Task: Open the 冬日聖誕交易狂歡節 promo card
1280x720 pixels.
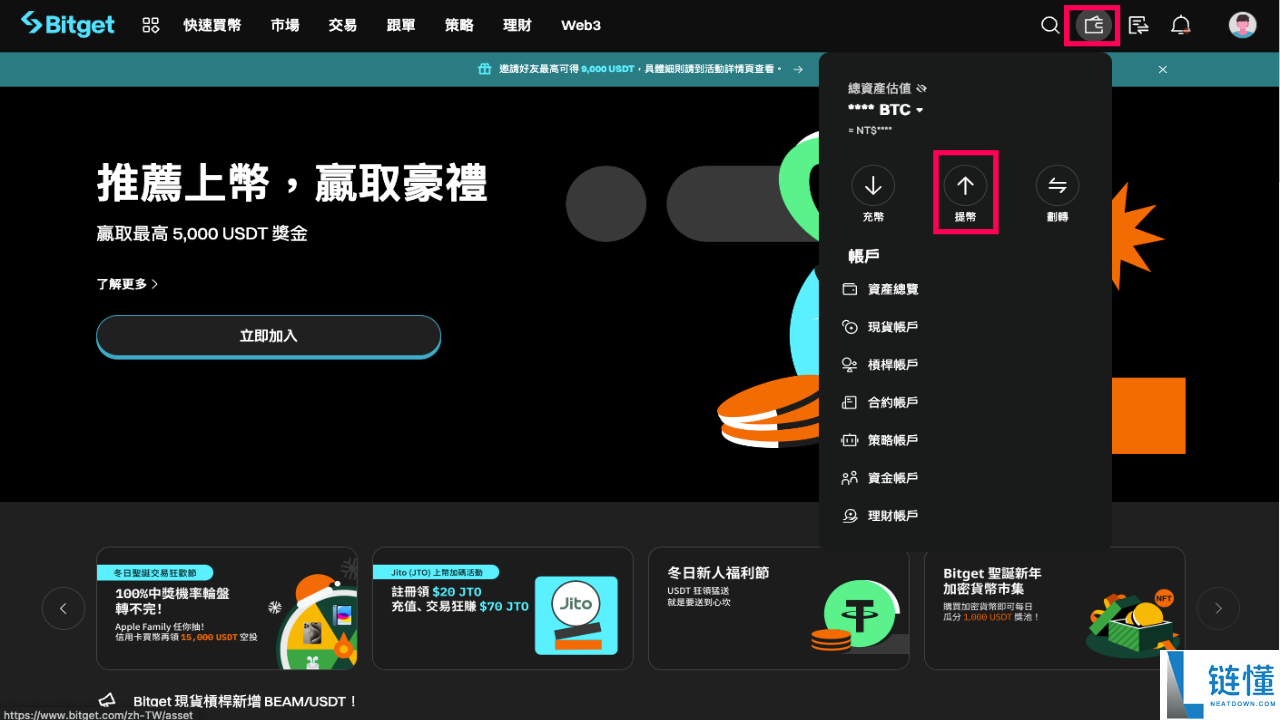Action: [227, 608]
